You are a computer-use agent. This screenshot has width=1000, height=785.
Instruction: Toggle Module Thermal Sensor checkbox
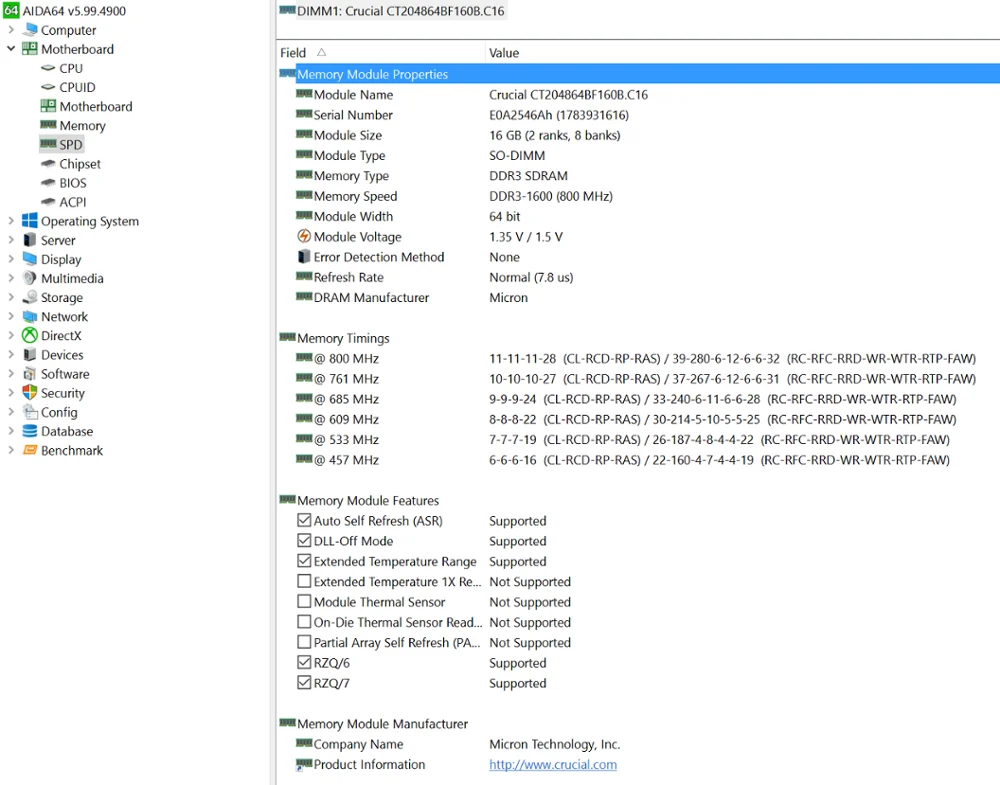click(304, 601)
